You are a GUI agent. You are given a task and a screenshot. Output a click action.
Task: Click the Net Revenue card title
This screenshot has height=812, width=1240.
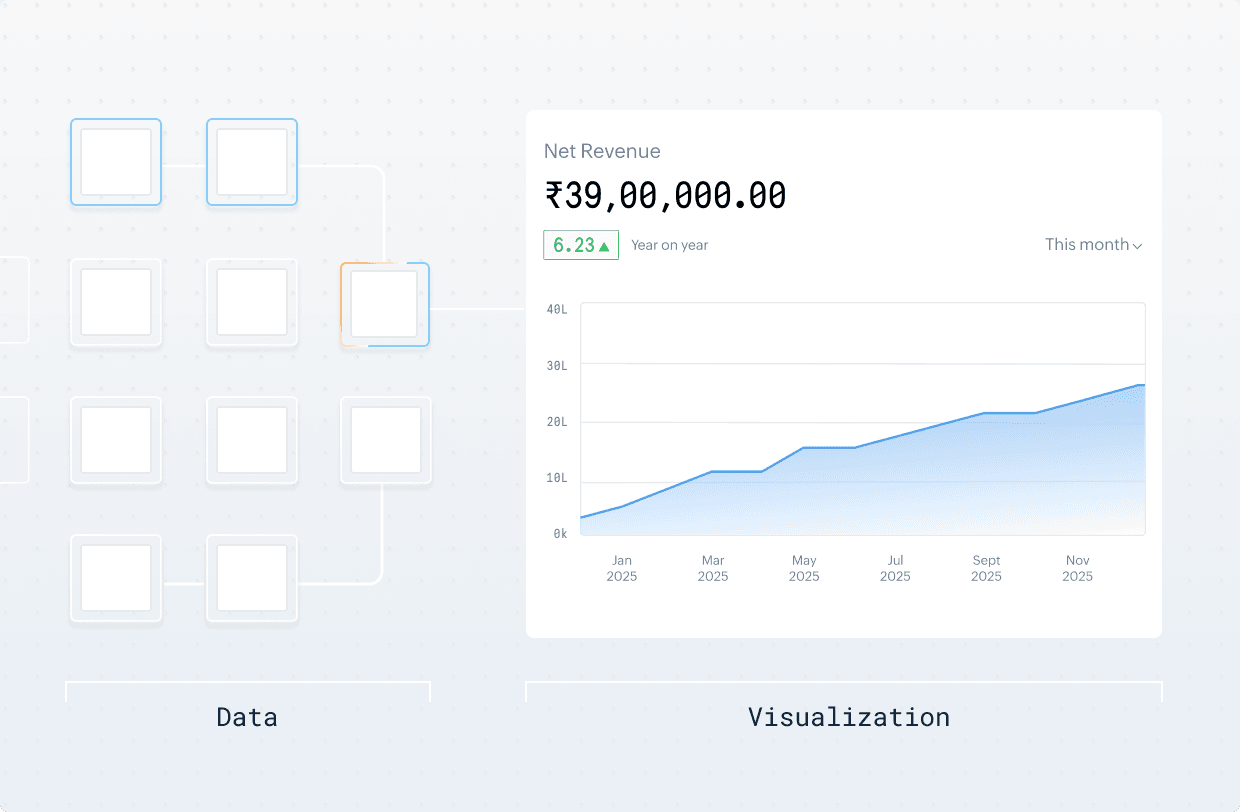point(602,151)
